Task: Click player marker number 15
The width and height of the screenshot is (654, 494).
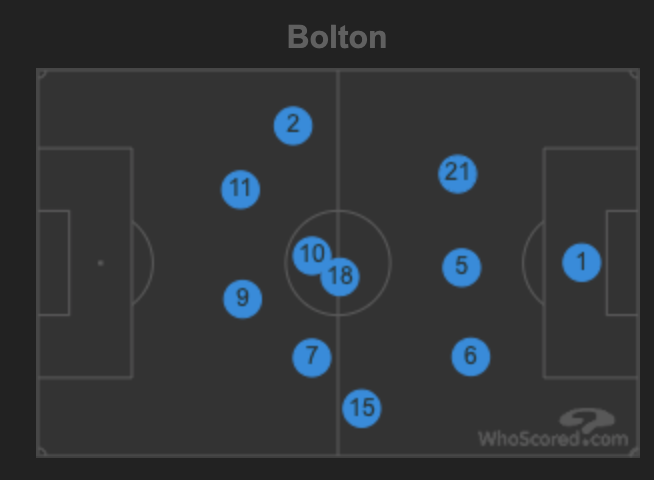Action: click(x=361, y=408)
